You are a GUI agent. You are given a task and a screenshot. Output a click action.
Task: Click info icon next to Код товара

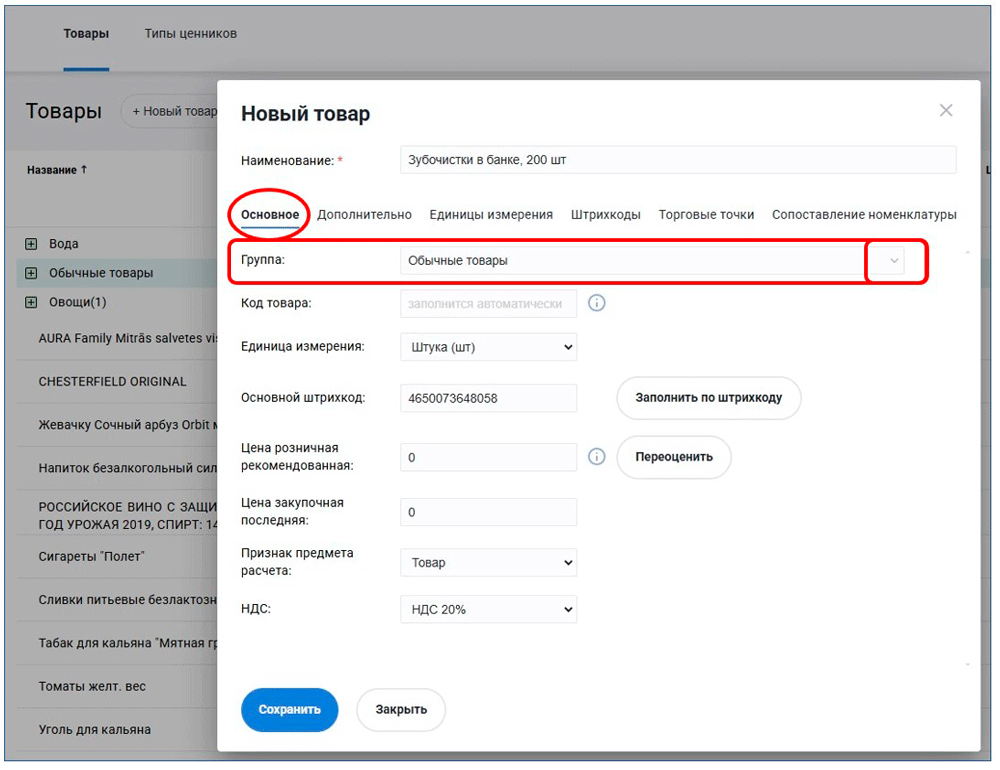coord(597,303)
